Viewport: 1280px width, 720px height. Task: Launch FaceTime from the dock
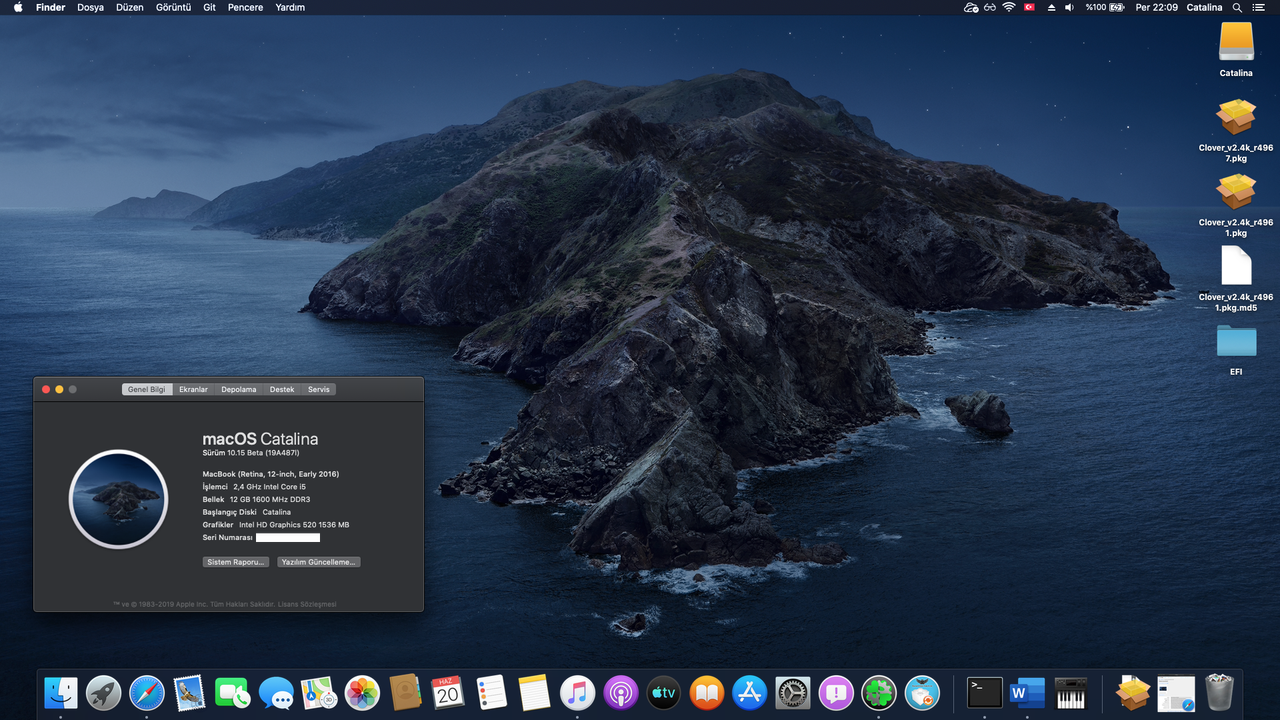[233, 692]
